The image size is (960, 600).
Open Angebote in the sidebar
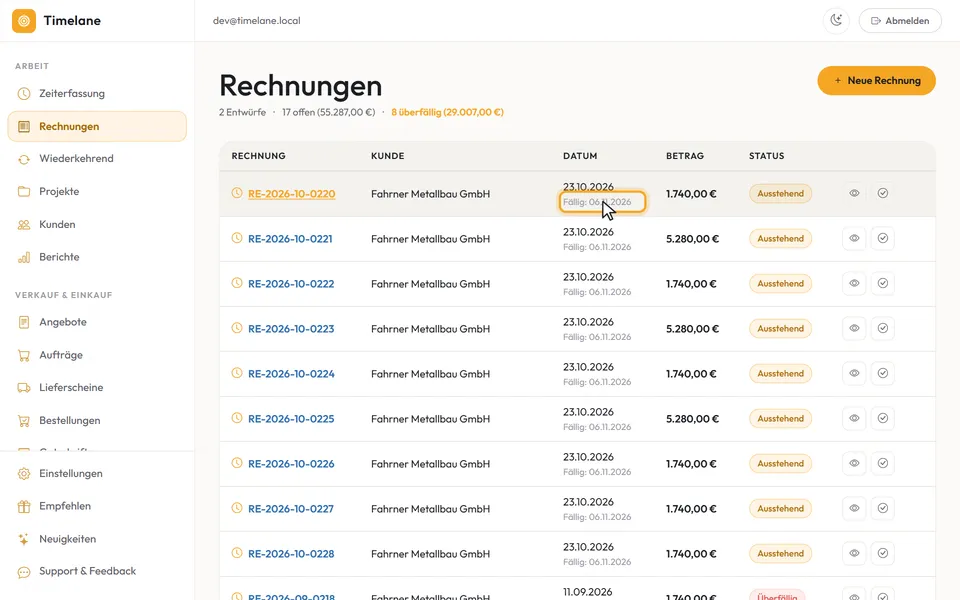(x=97, y=322)
